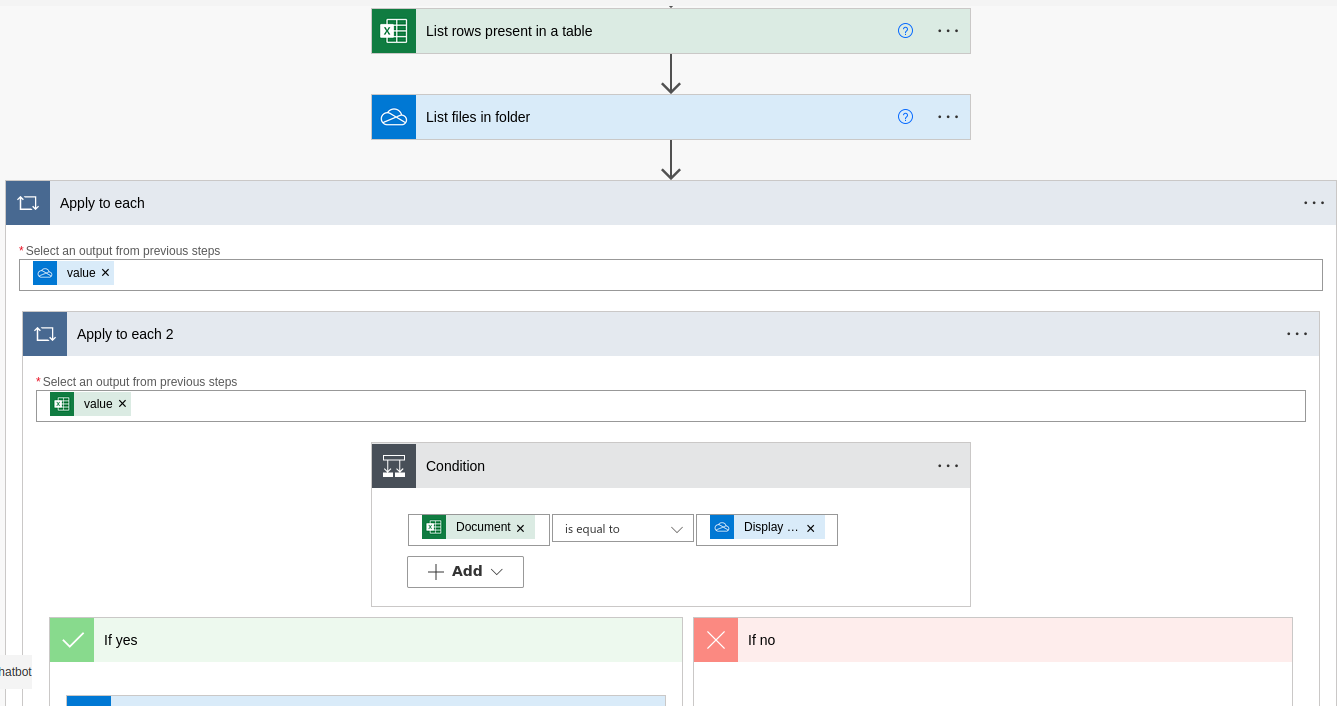Open help for List rows present in a table
This screenshot has height=706, width=1337.
(905, 31)
